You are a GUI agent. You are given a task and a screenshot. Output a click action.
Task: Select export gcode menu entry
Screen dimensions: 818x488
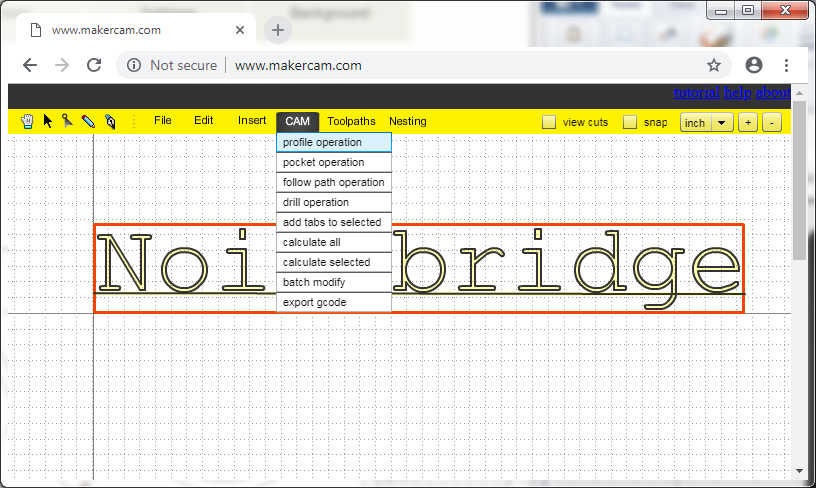point(333,302)
